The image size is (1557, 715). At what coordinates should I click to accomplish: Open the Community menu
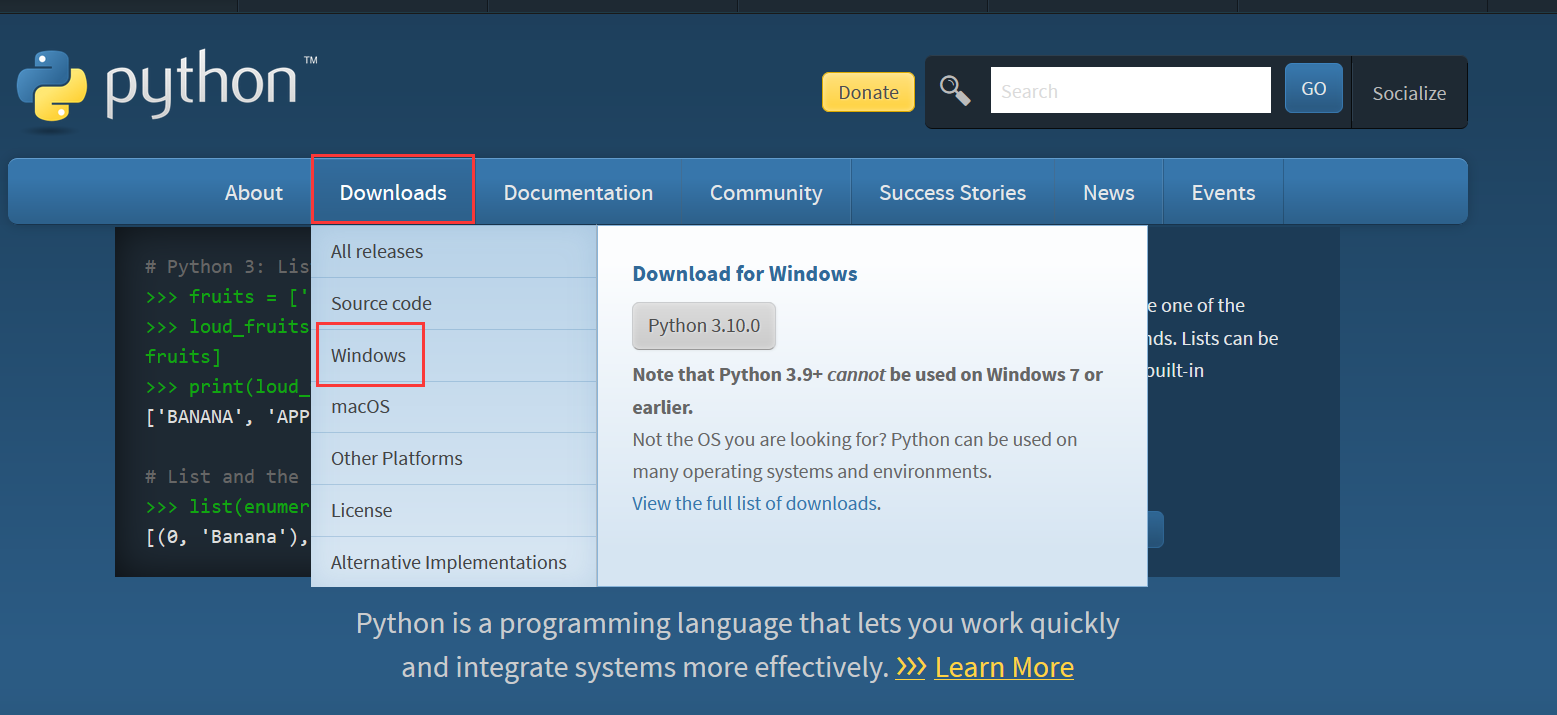pos(766,192)
